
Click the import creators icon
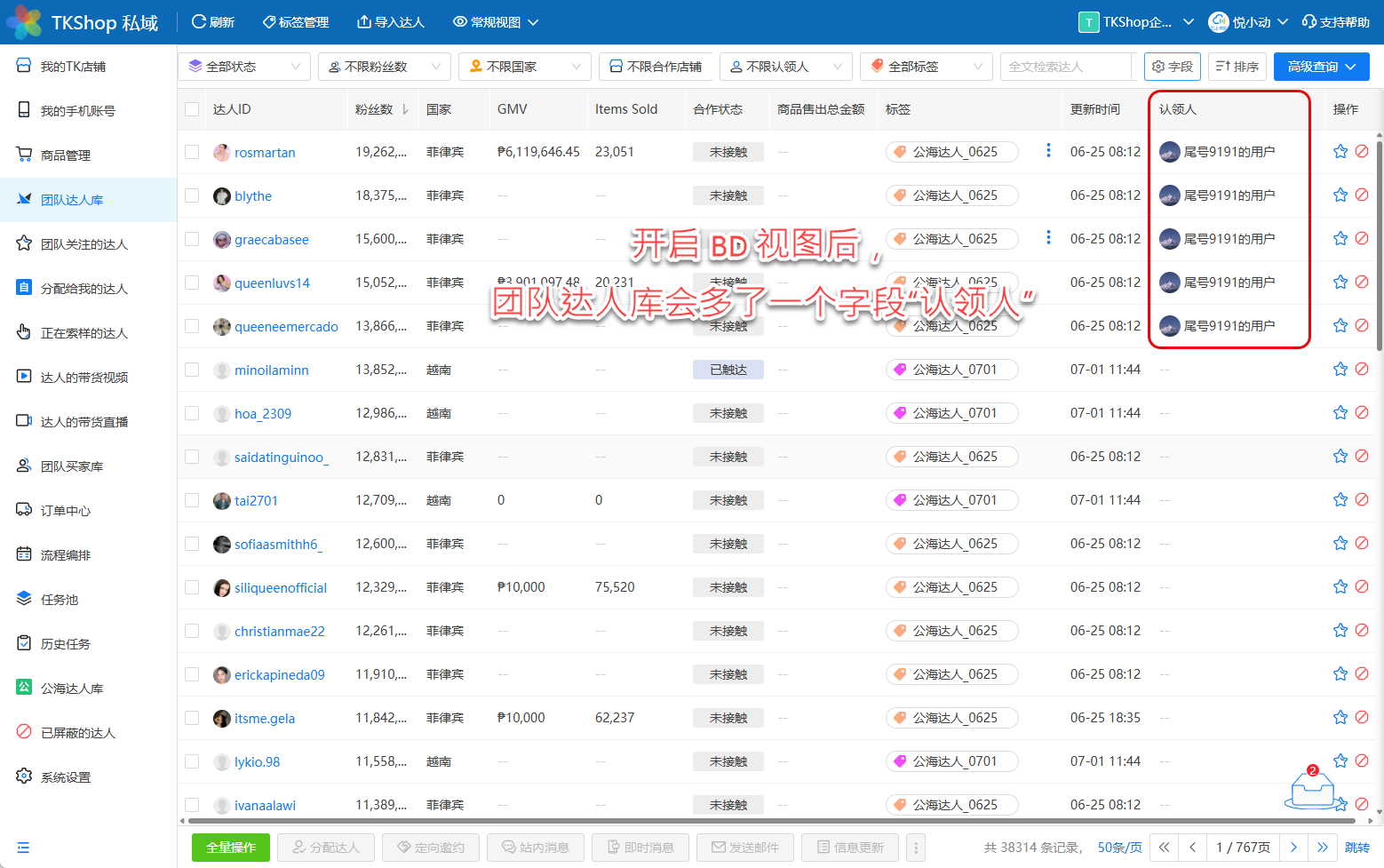click(363, 21)
